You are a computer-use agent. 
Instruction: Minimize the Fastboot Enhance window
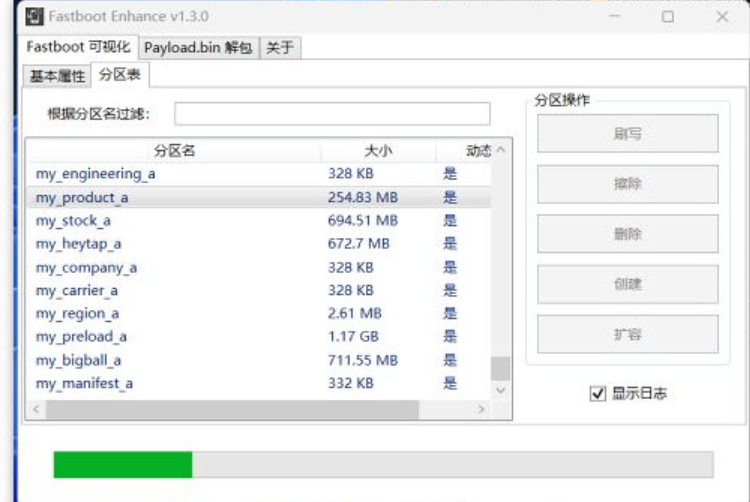615,17
